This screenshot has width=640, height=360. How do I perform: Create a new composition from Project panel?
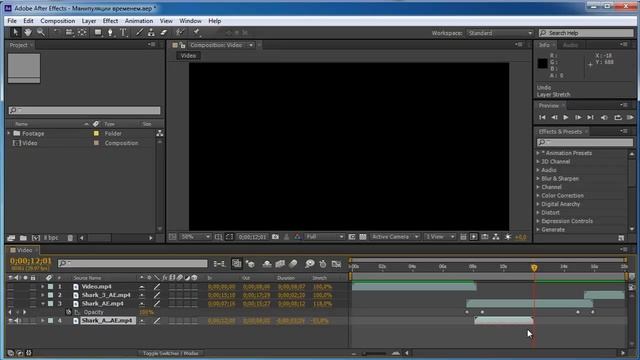[36, 238]
